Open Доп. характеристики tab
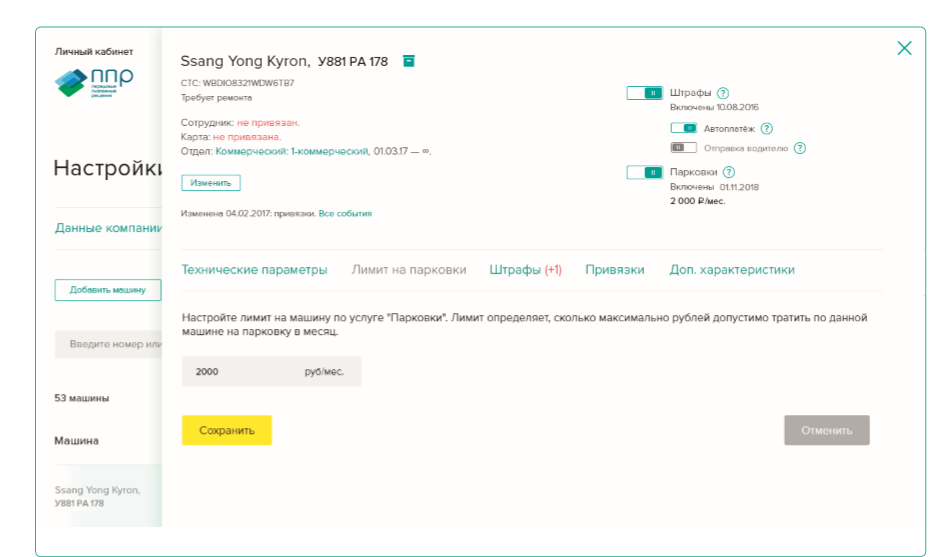Screen dimensions: 947x557 [732, 269]
